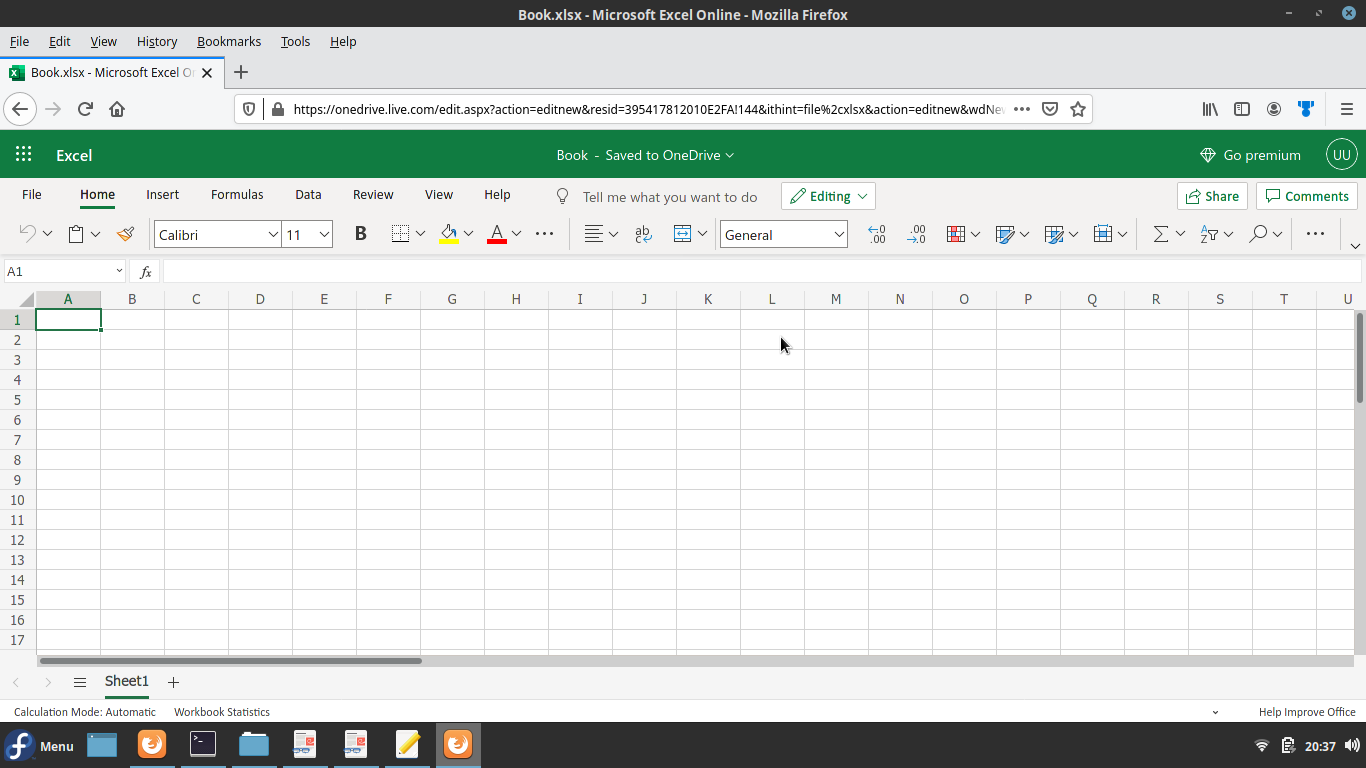1366x768 pixels.
Task: Click the Share button
Action: point(1211,196)
